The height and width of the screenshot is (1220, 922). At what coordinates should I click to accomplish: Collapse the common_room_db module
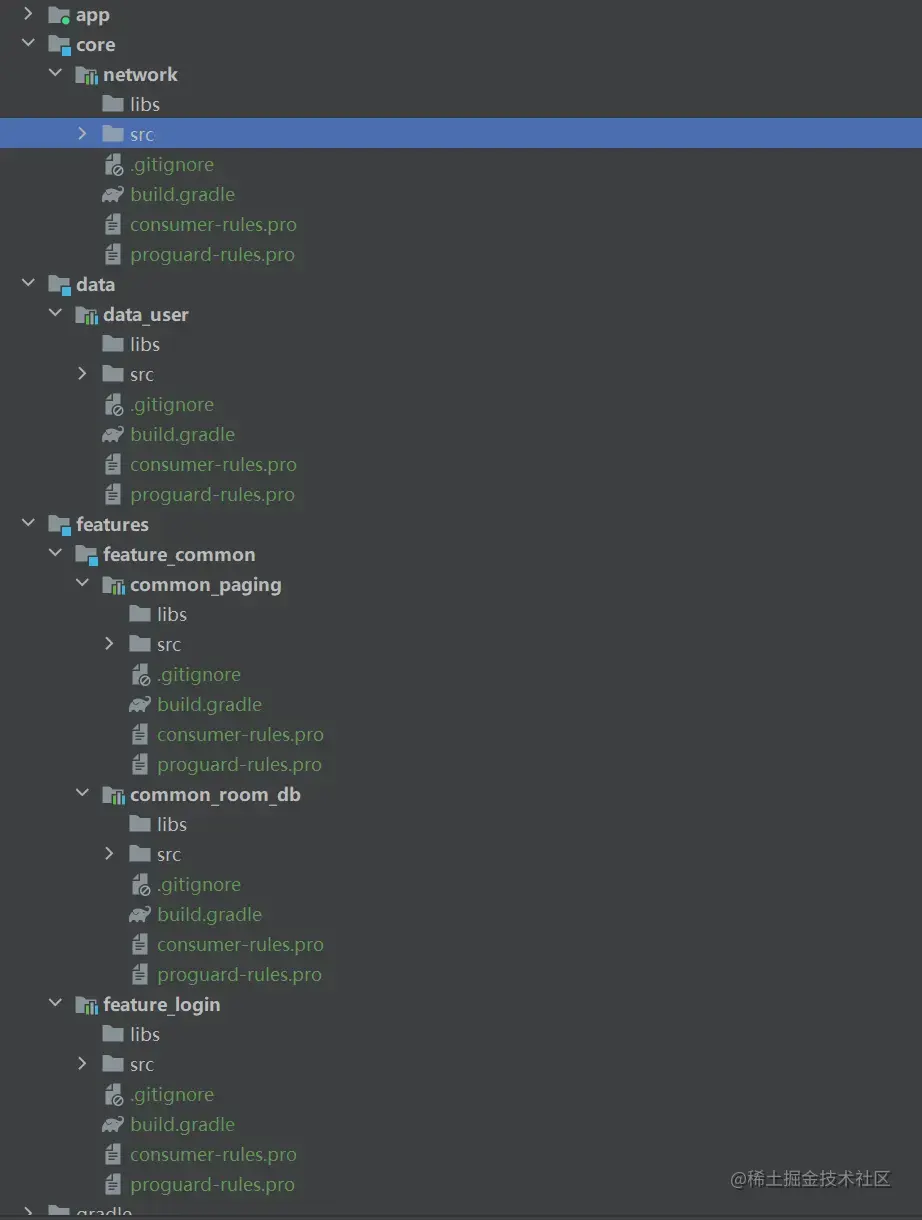coord(82,795)
